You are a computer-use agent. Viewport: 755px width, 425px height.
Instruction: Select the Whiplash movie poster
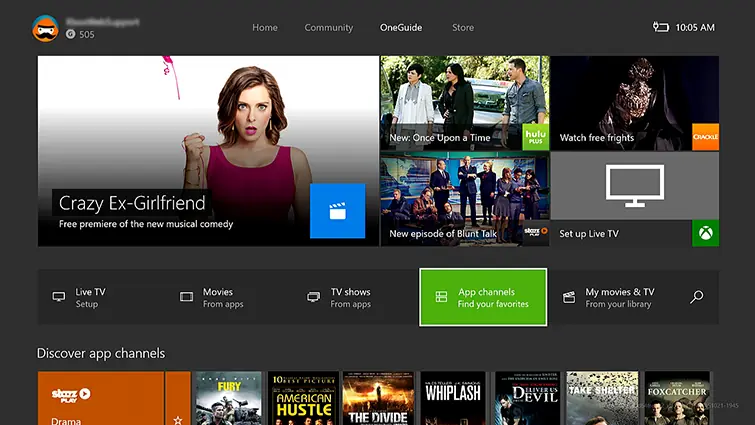tap(453, 399)
